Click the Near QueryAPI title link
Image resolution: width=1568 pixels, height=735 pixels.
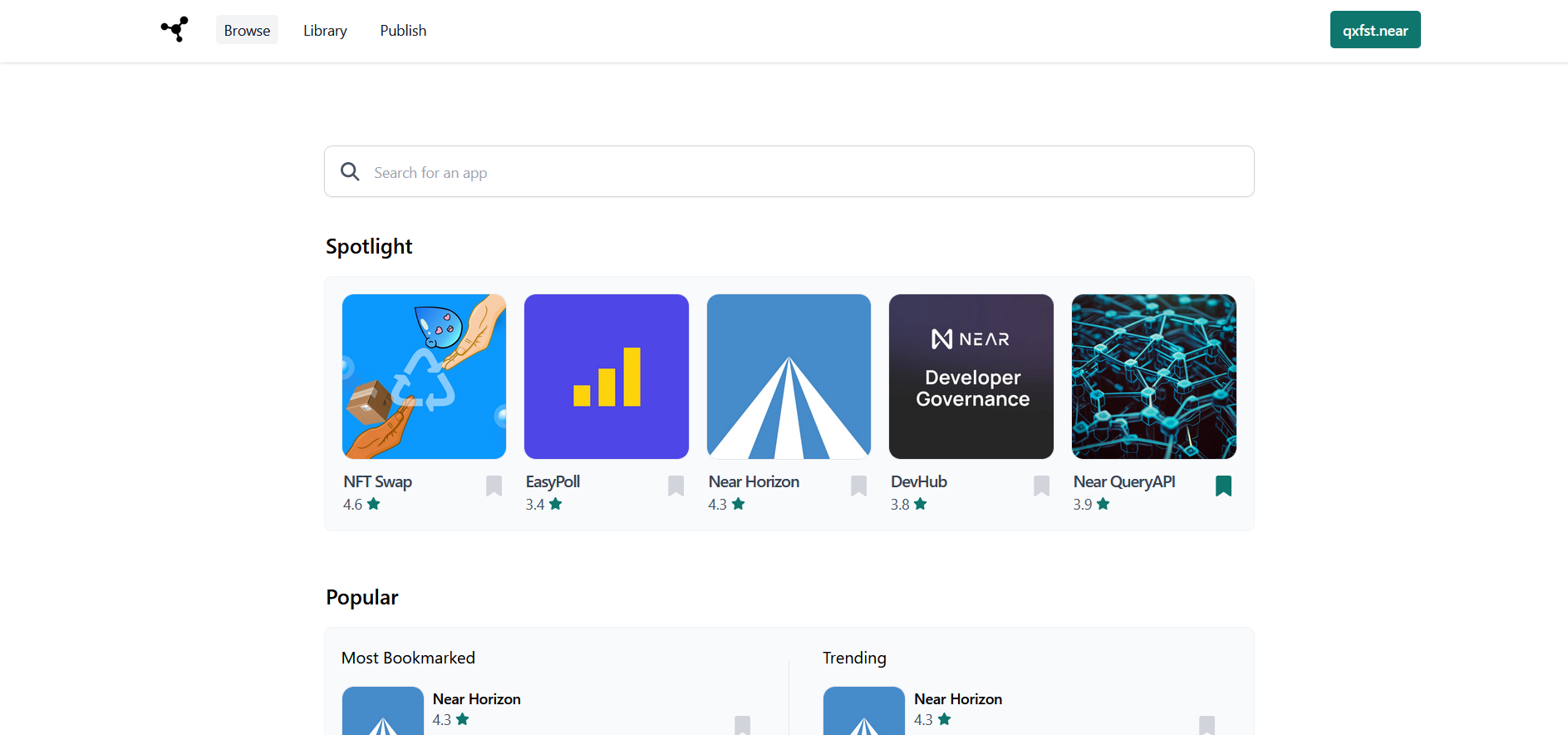(x=1124, y=481)
